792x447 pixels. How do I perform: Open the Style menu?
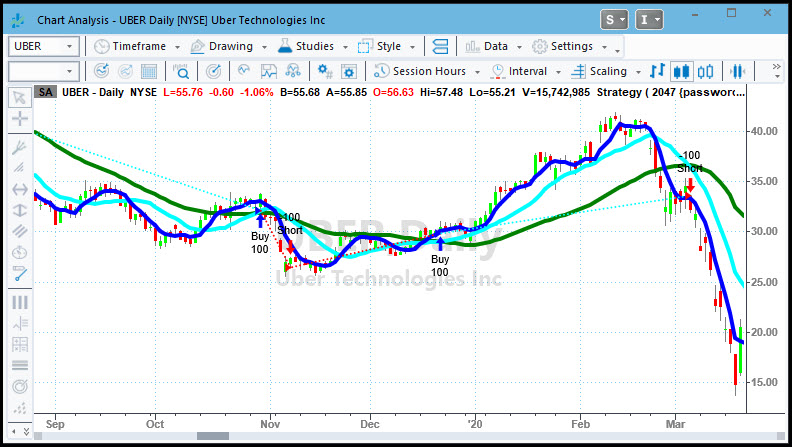pyautogui.click(x=380, y=46)
